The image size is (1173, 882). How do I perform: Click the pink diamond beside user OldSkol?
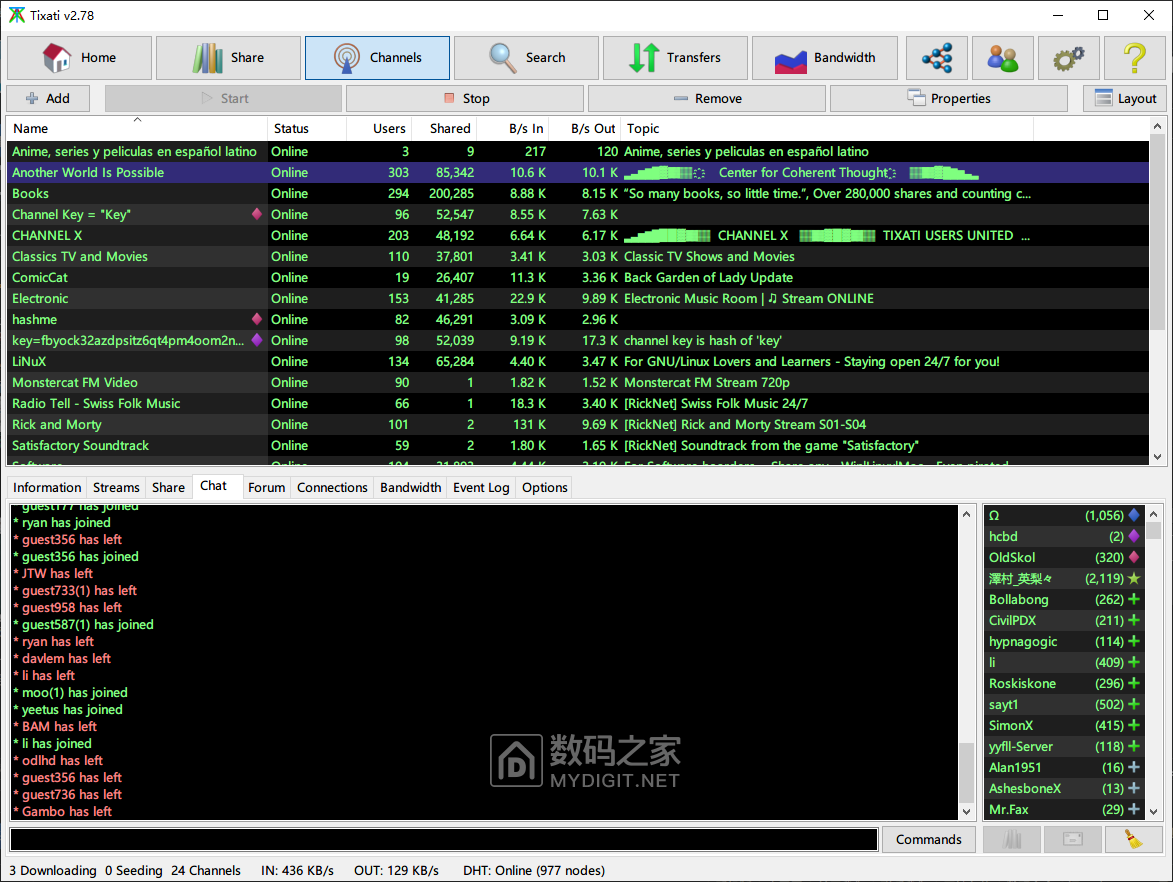tap(1134, 557)
